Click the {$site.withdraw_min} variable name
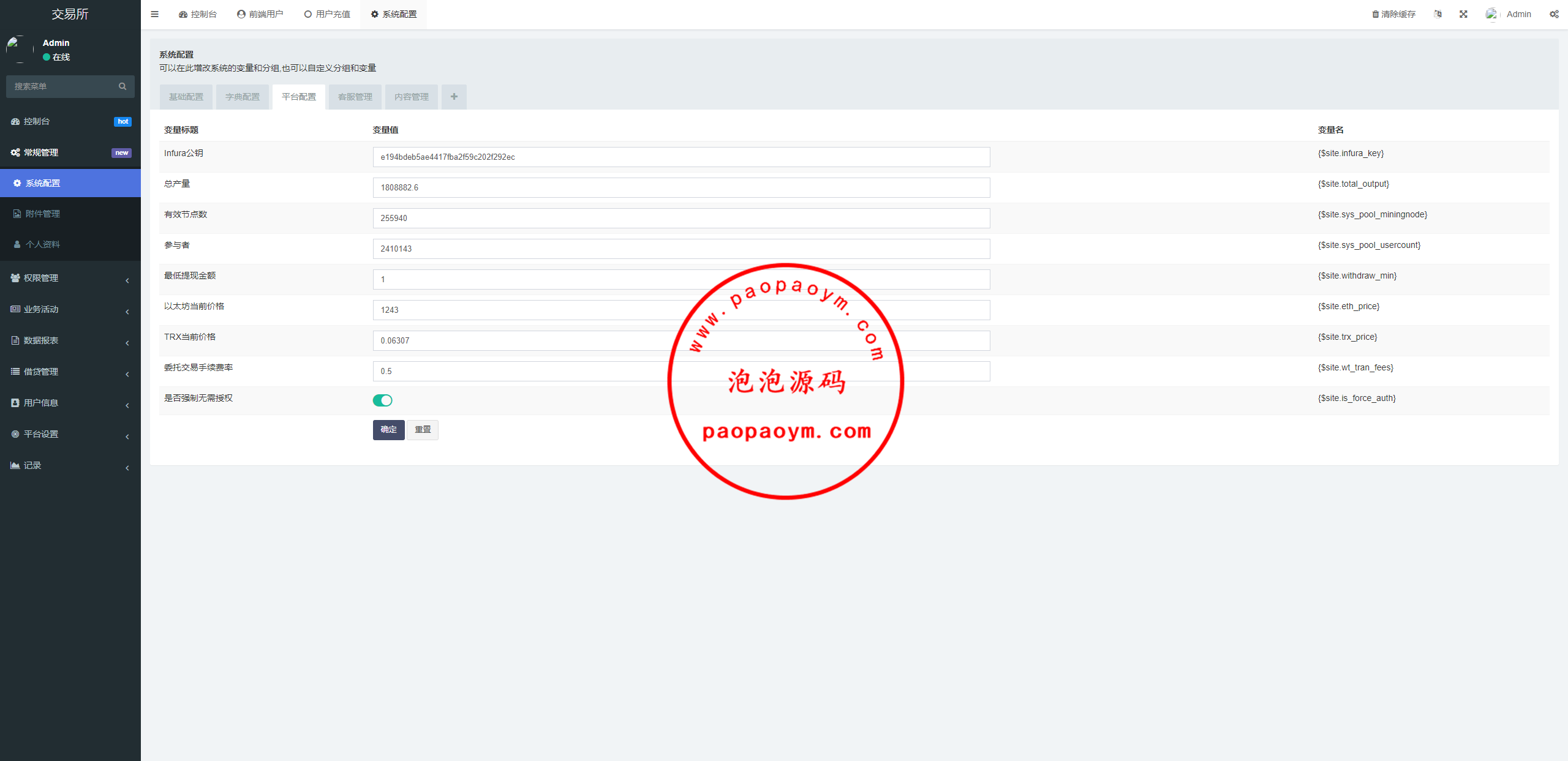 coord(1357,276)
